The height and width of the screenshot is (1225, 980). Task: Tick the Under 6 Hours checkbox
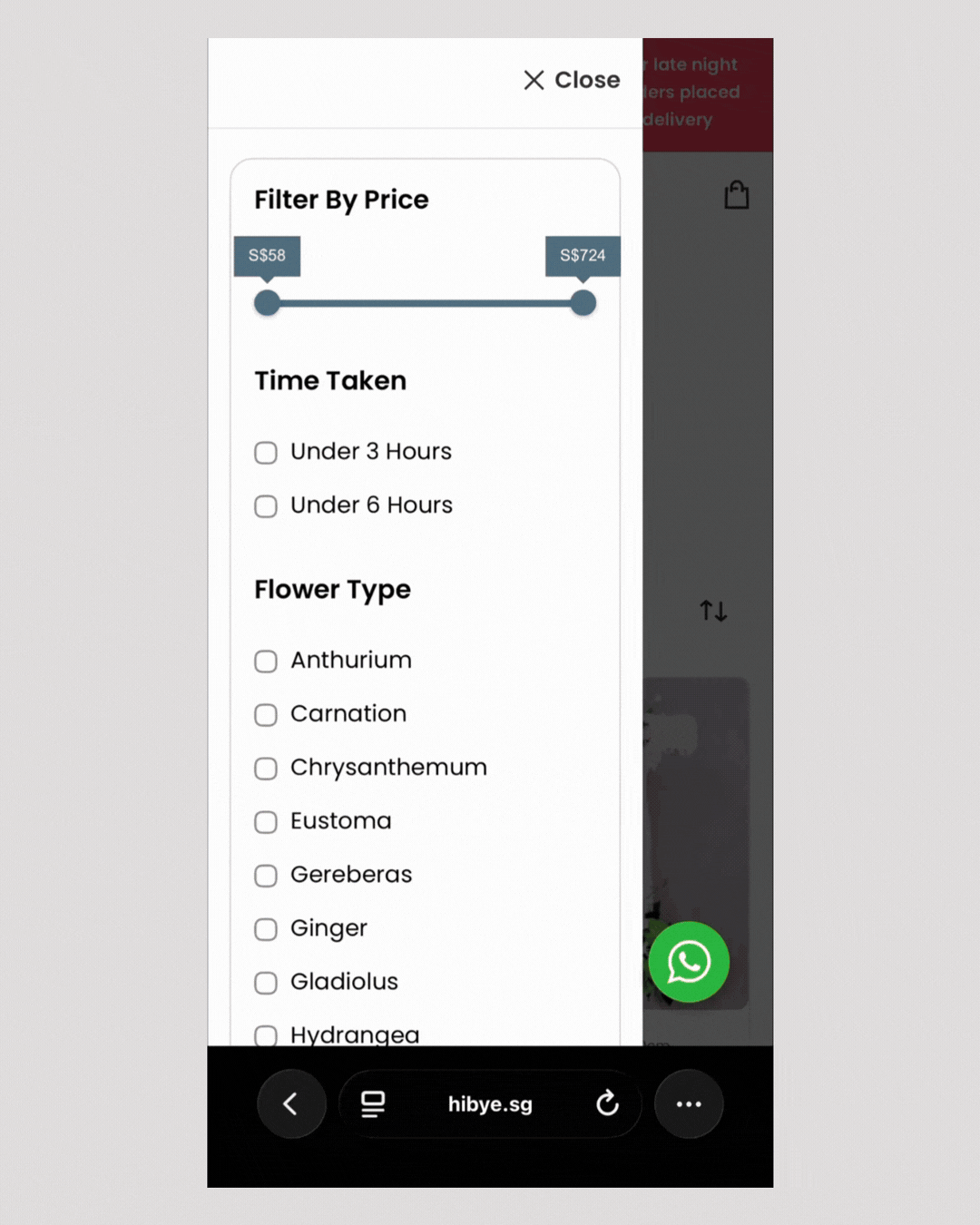[x=266, y=506]
